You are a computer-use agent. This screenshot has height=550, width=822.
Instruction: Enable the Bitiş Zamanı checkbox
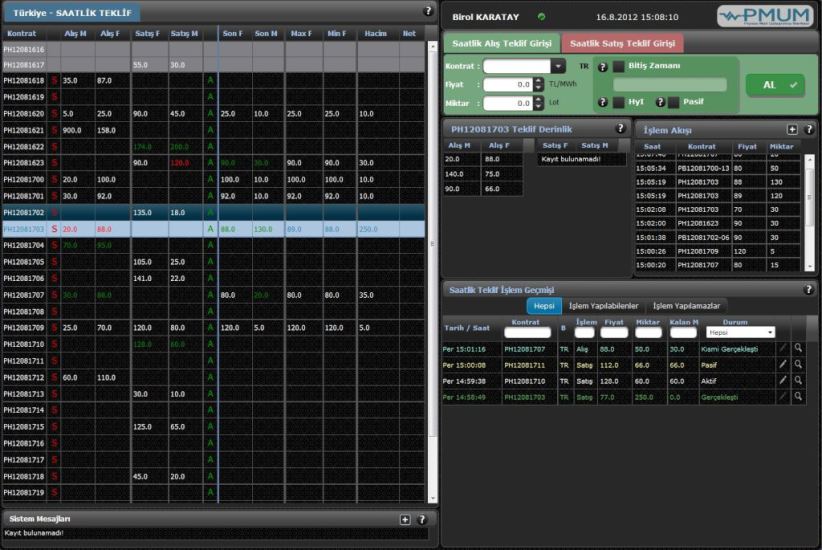(x=619, y=66)
